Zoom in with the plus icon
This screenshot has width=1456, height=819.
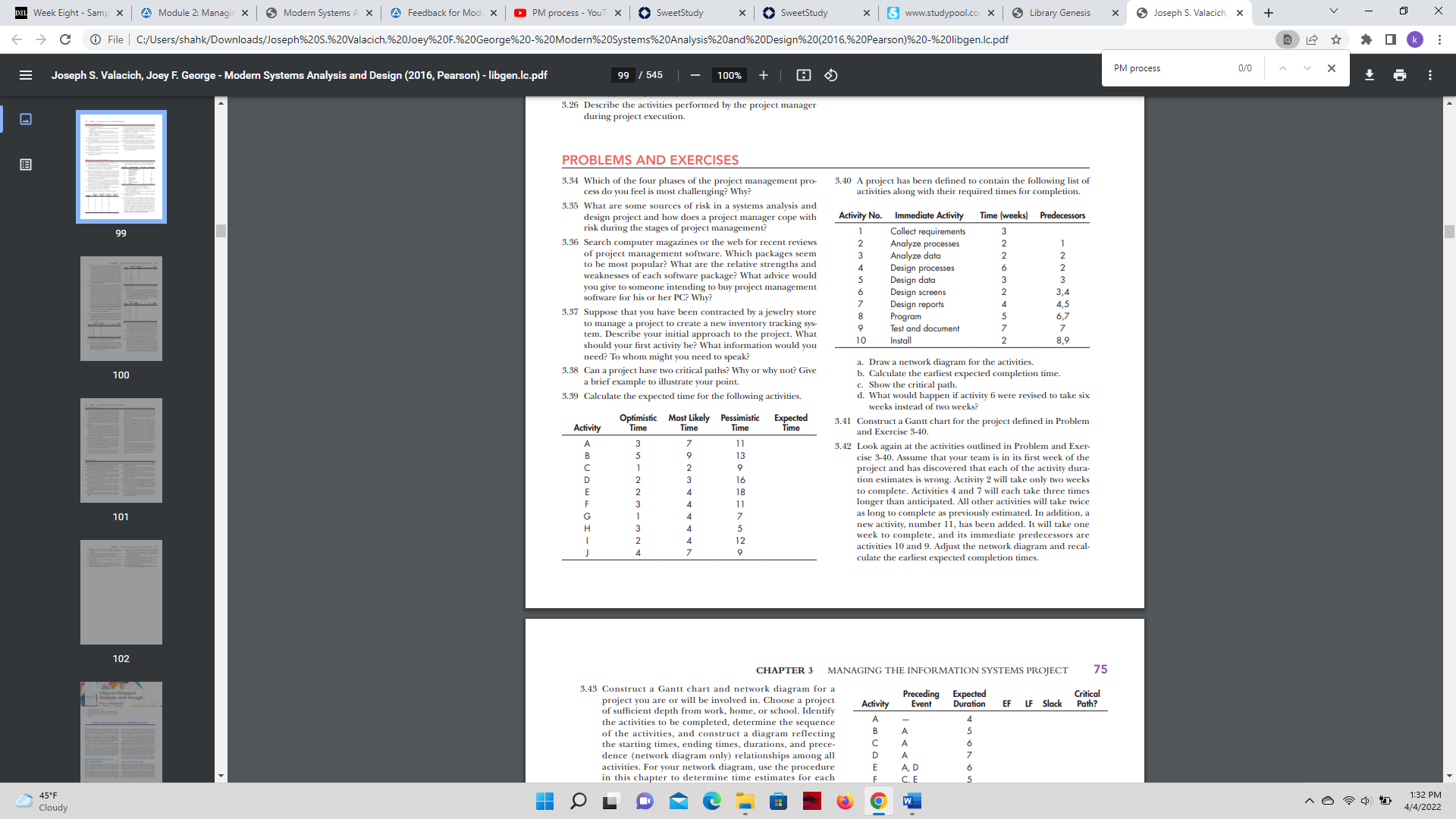tap(764, 75)
